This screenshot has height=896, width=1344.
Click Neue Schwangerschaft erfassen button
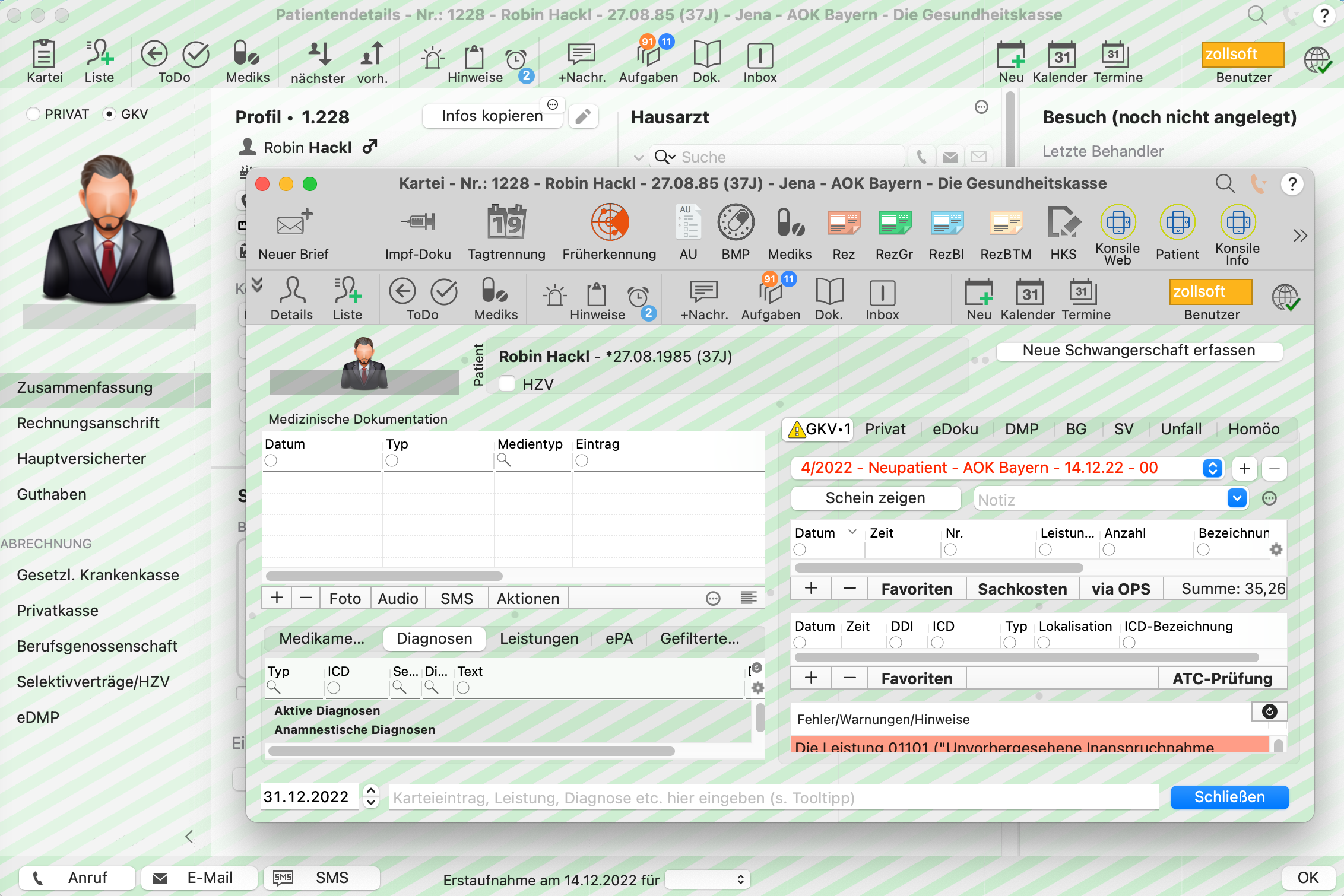(x=1139, y=351)
